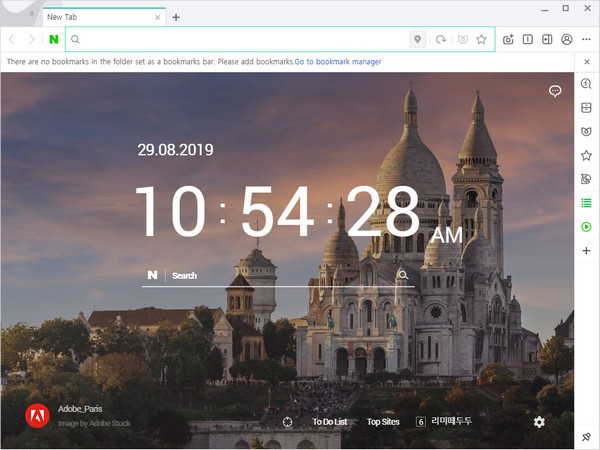Viewport: 600px width, 450px height.
Task: Click the green Naver home icon
Action: coord(54,39)
